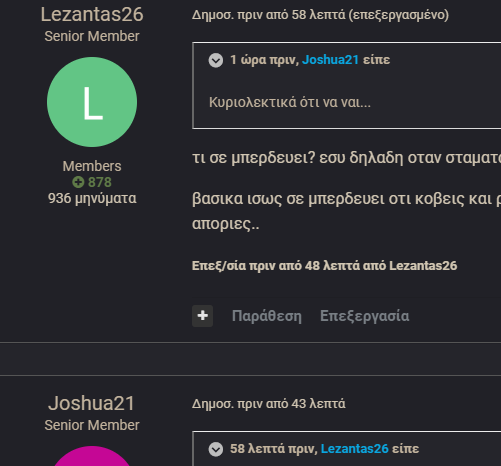Open Lezantas26 profile username heading
The image size is (501, 466).
[x=92, y=15]
